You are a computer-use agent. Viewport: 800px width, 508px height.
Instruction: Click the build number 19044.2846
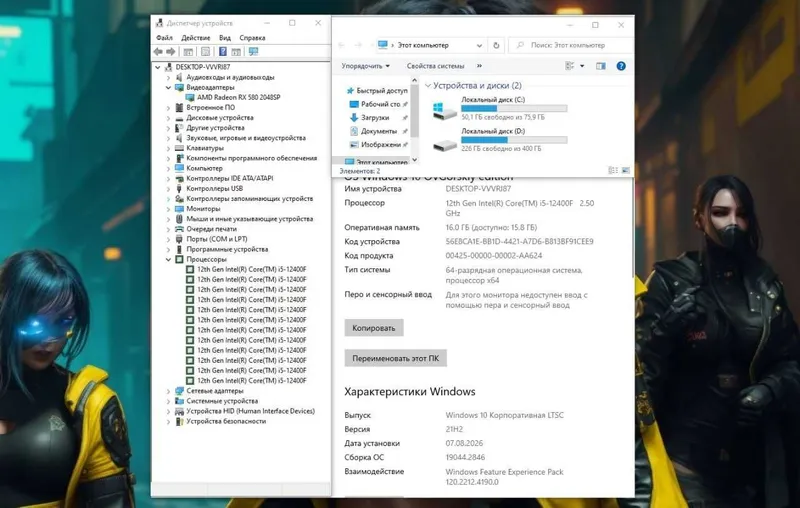[465, 458]
